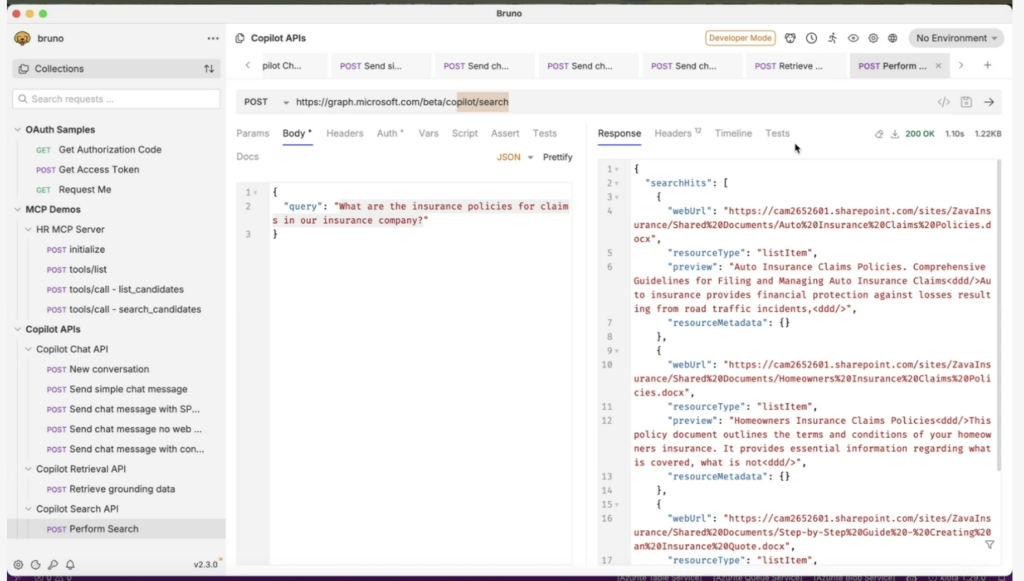
Task: Toggle the collections sort order icon
Action: (x=209, y=69)
